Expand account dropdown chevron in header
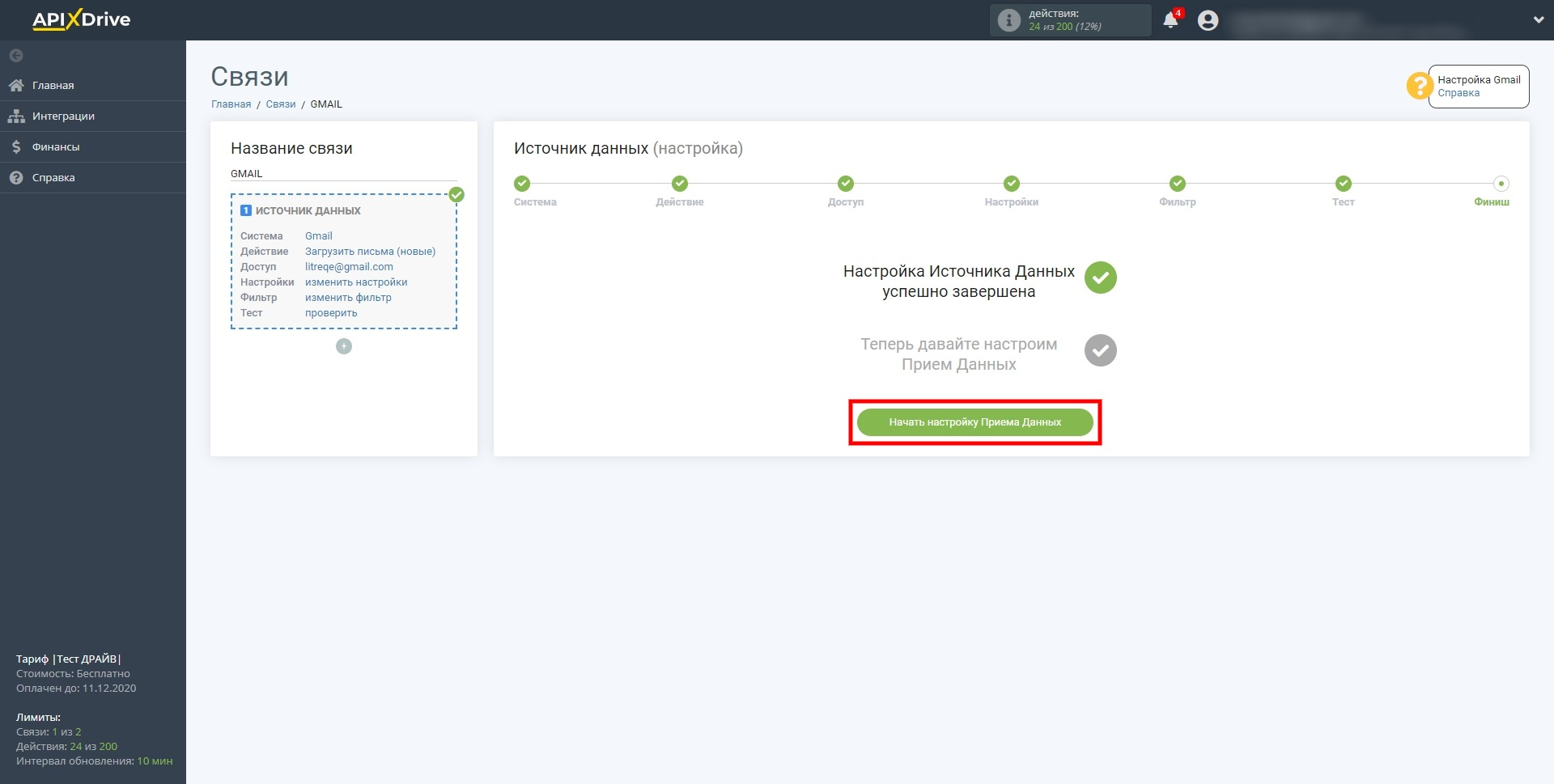Viewport: 1554px width, 784px height. pos(1539,20)
